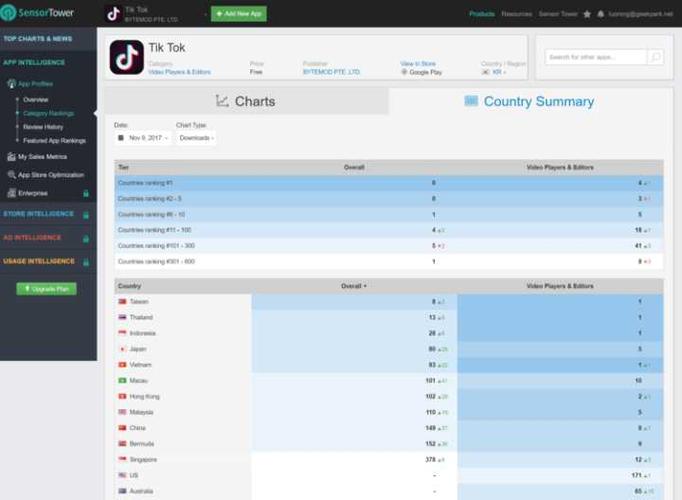Screen dimensions: 682x500
Task: Click the Search for other apps field
Action: tap(596, 57)
